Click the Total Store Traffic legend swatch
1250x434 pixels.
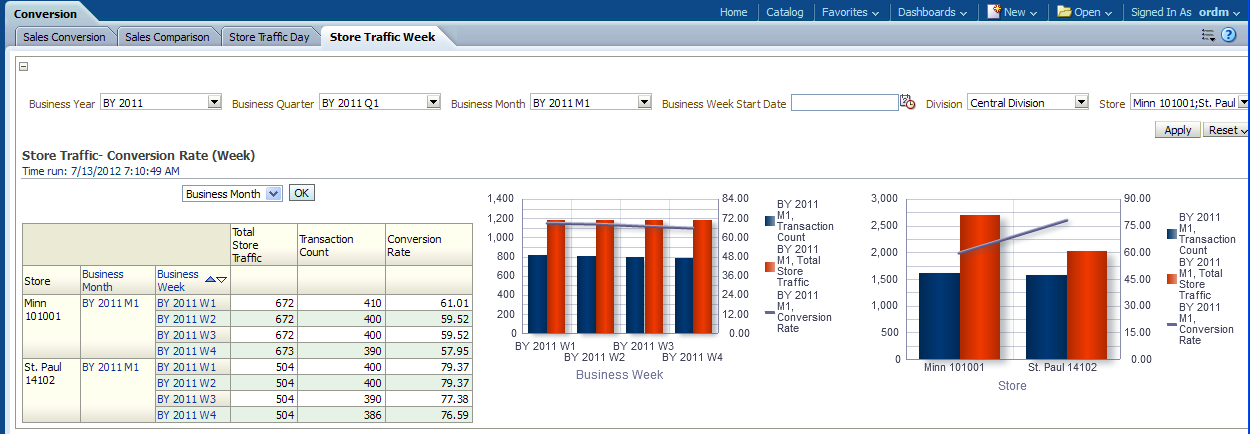click(x=769, y=267)
